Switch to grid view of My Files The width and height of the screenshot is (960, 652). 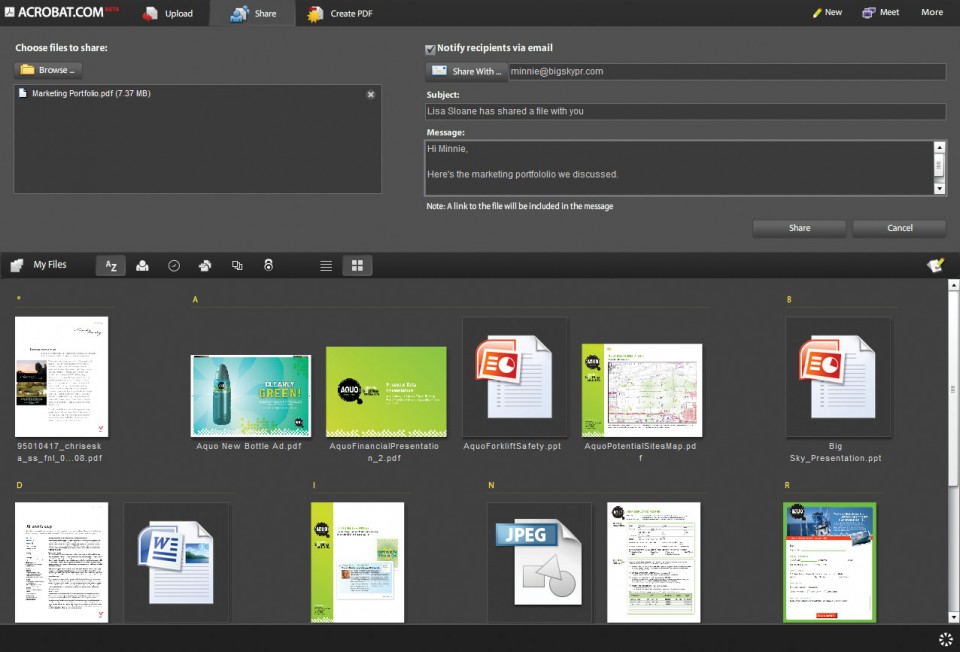pos(357,265)
